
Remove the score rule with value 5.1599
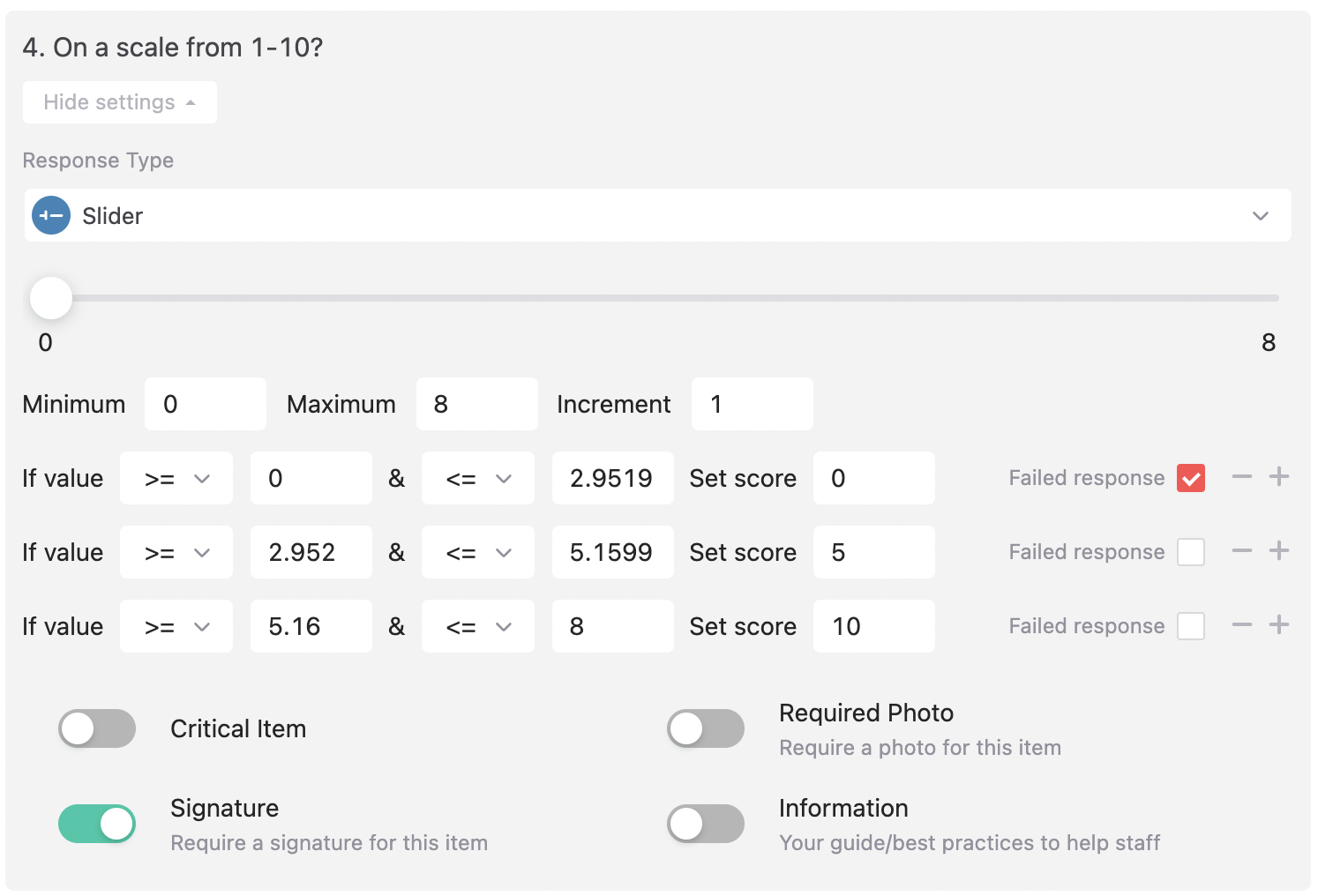pyautogui.click(x=1242, y=551)
